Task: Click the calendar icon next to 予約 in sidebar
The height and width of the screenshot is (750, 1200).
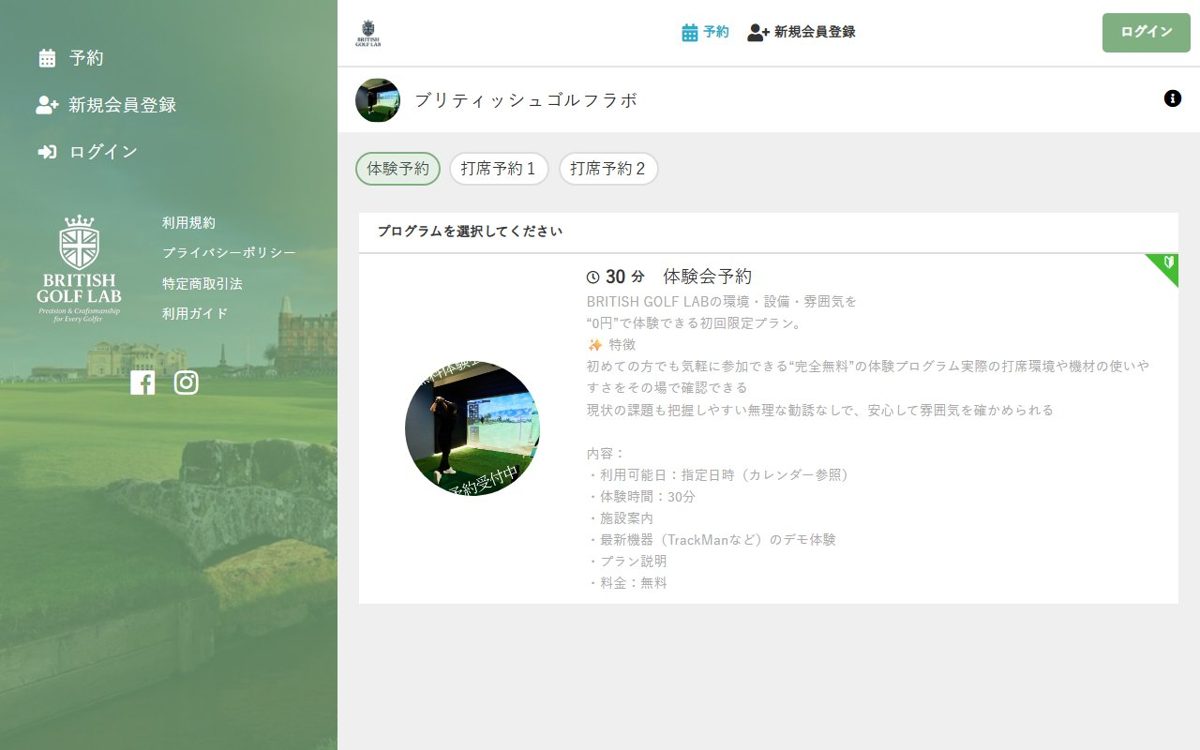Action: 47,58
